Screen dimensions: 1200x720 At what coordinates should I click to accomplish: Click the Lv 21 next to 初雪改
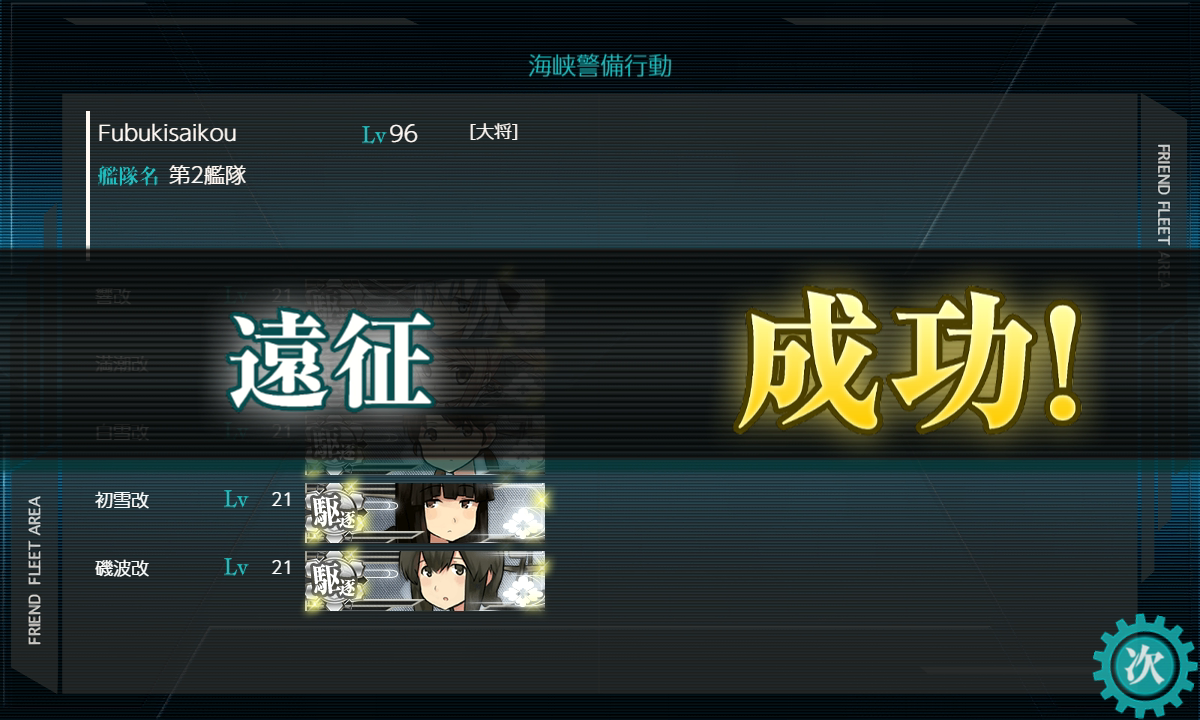pyautogui.click(x=258, y=500)
